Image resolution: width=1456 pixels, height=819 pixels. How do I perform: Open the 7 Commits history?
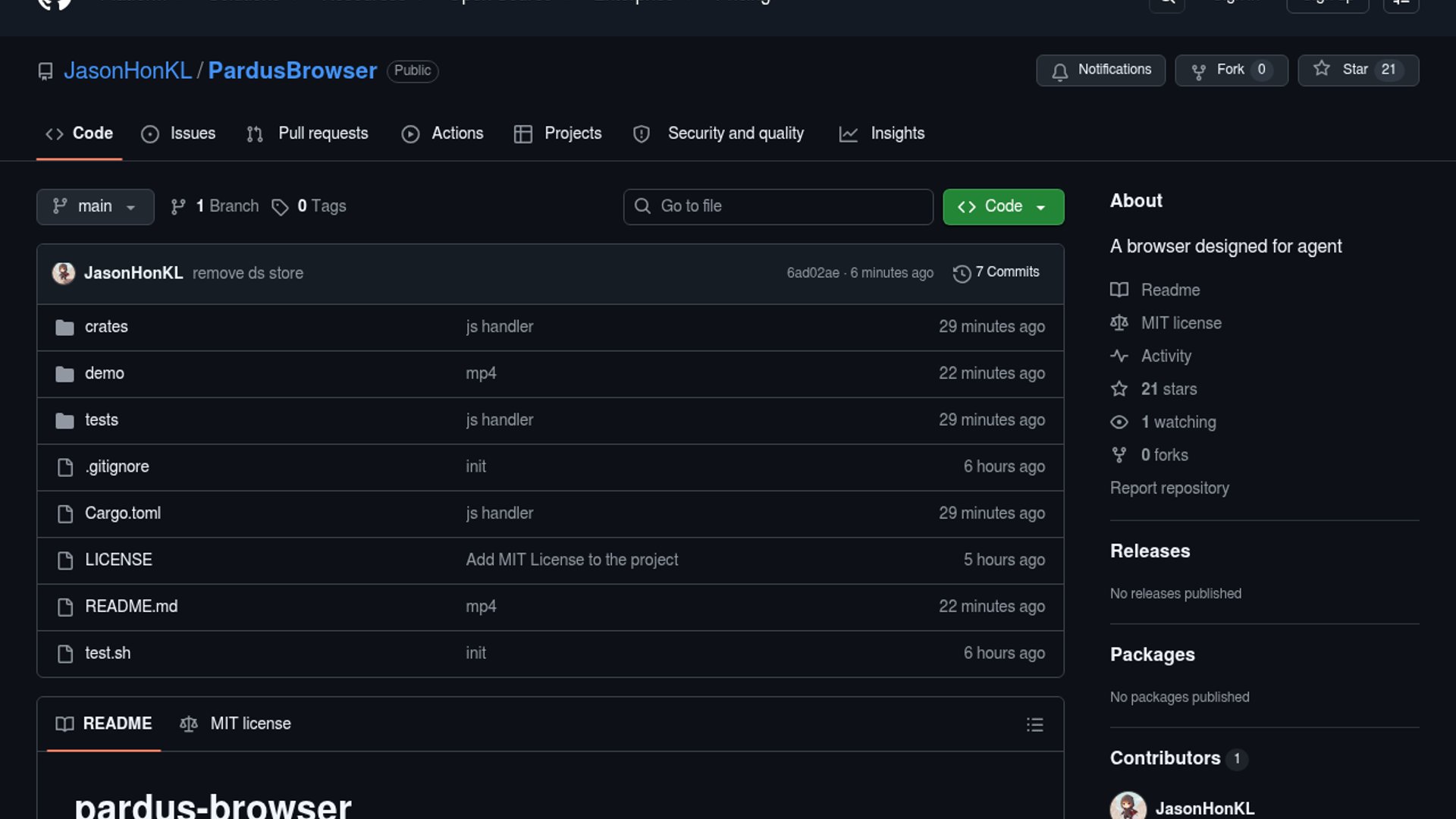coord(996,272)
